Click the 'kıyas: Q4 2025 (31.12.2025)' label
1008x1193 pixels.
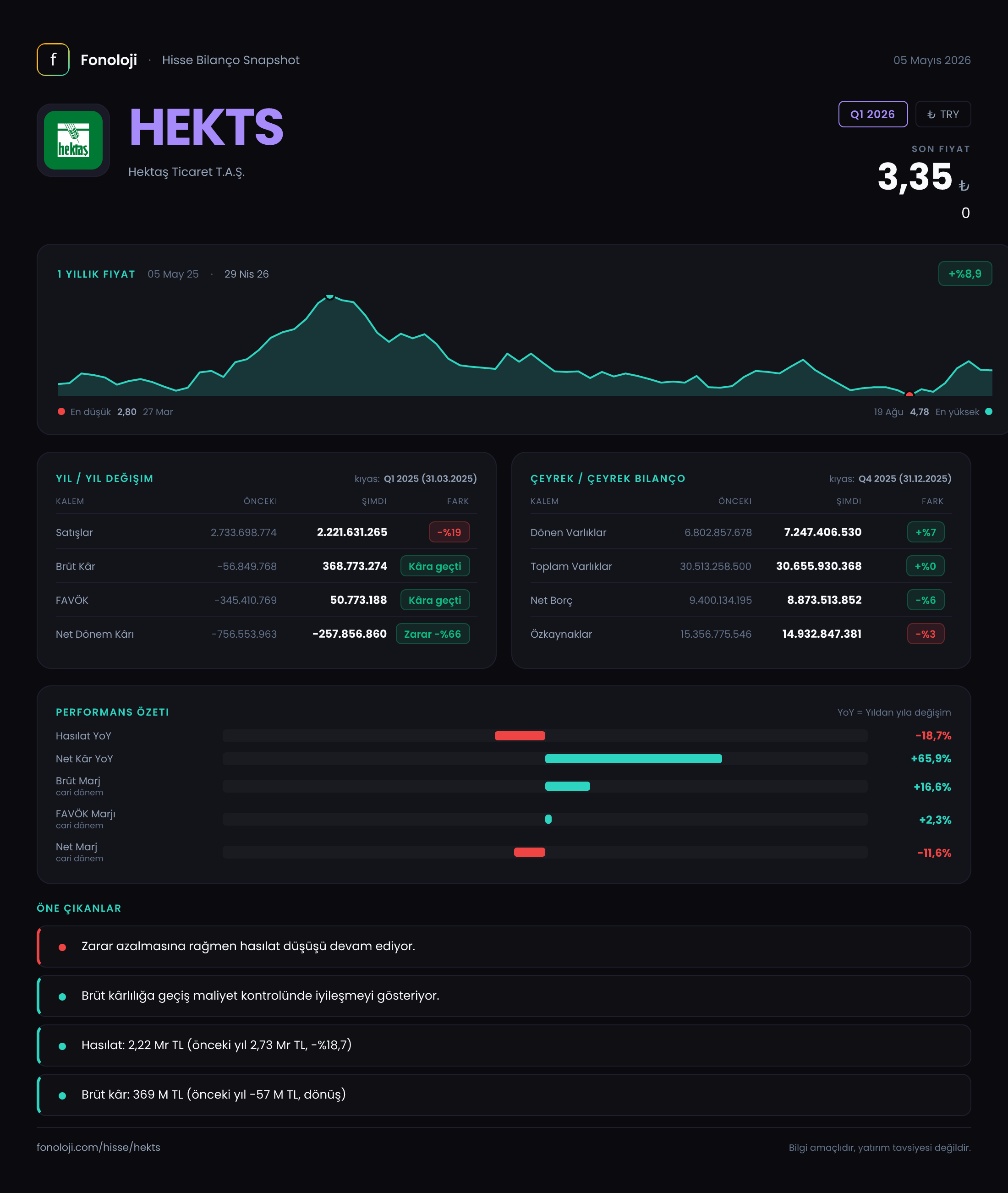point(890,479)
